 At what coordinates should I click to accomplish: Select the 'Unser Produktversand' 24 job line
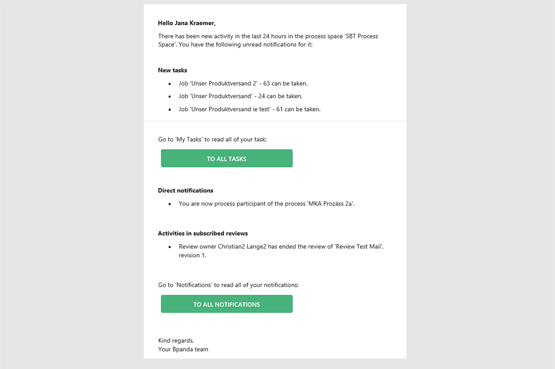tap(241, 96)
